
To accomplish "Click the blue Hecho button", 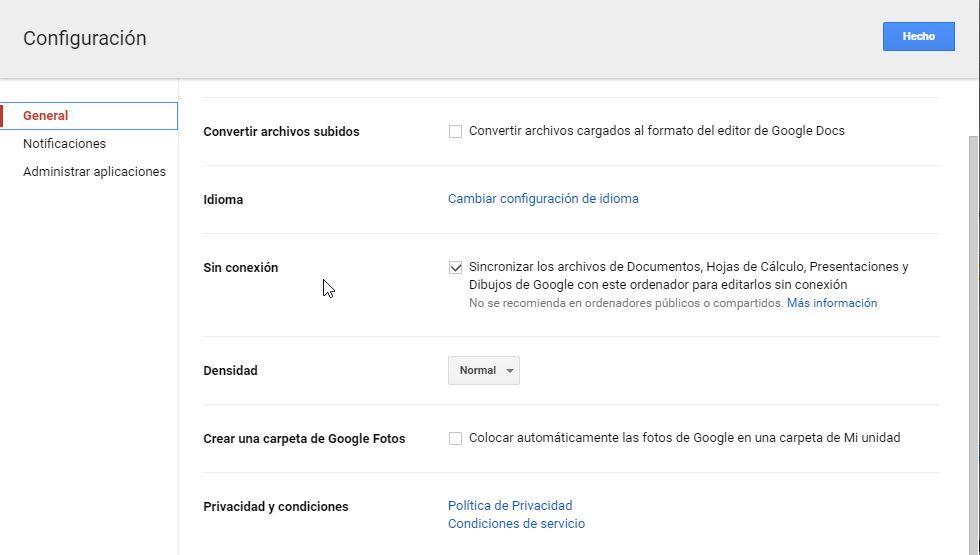I will (918, 36).
